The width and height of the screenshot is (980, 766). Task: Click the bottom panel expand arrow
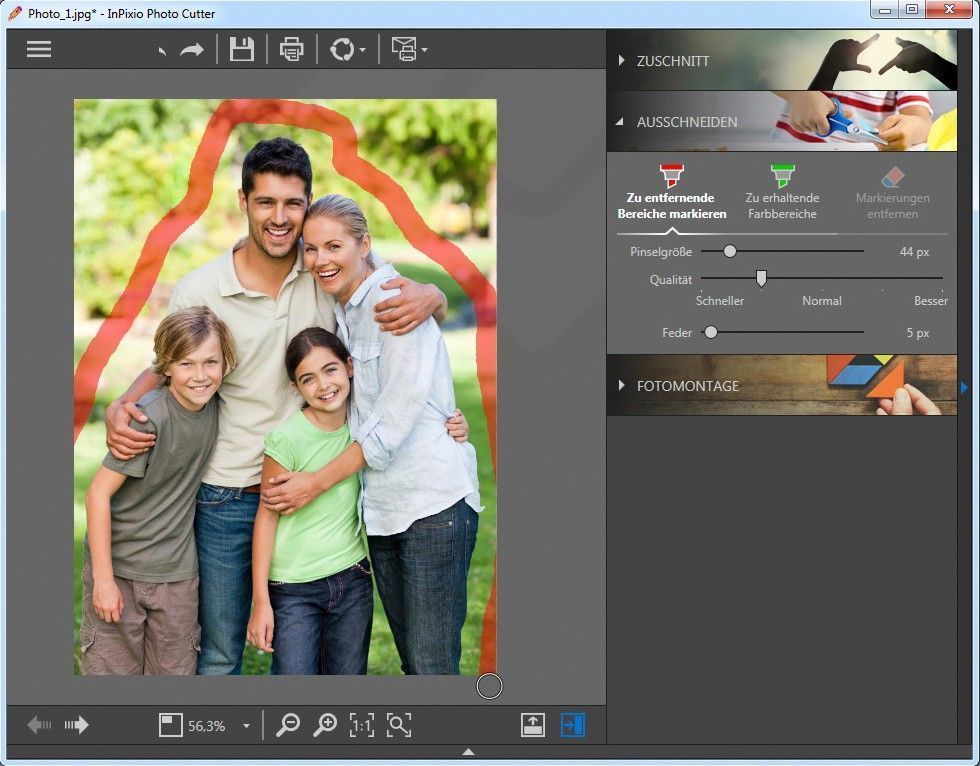pos(468,752)
